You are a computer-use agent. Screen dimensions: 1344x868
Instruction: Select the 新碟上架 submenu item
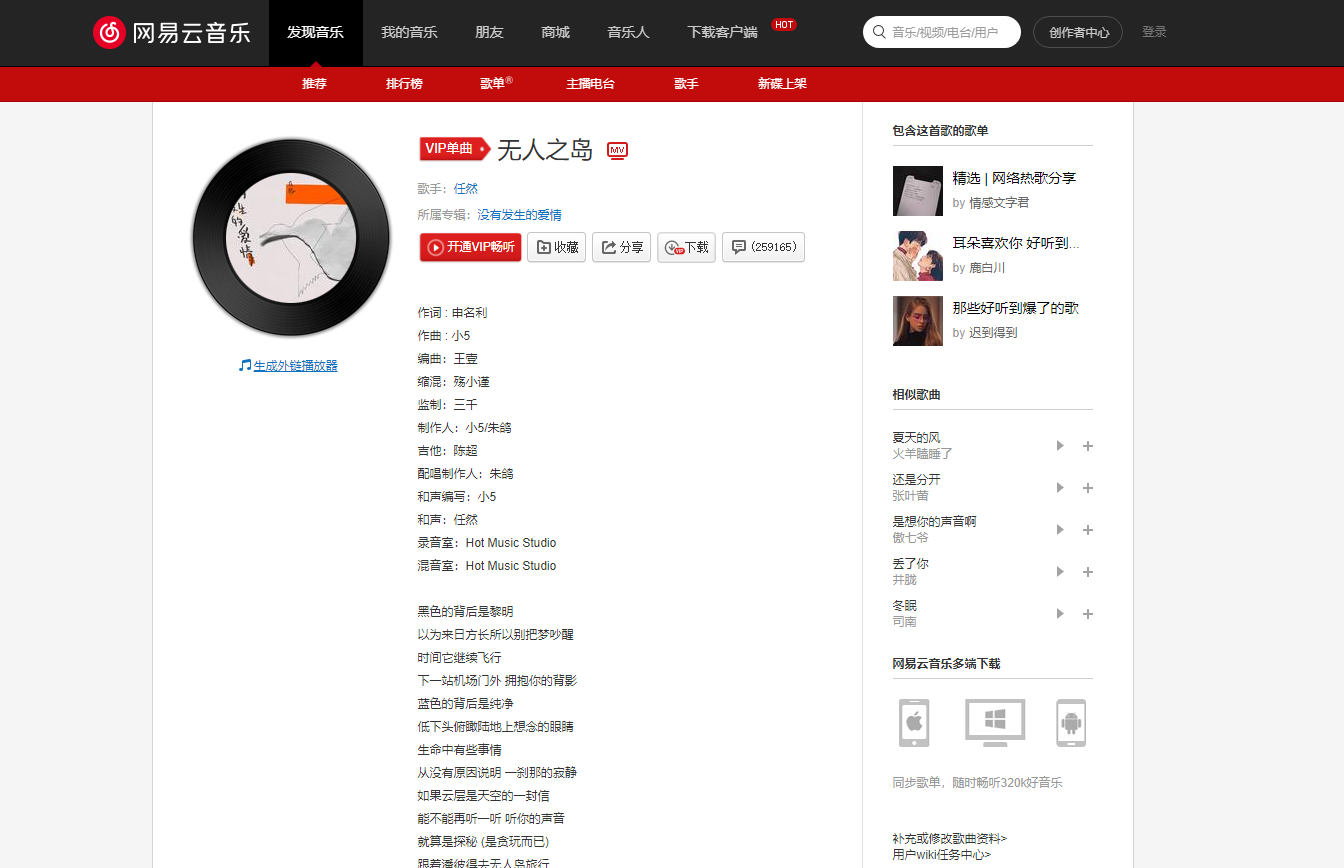click(782, 84)
